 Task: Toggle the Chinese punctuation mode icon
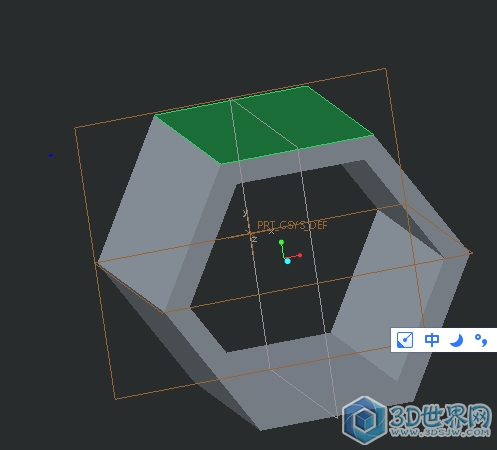(x=481, y=340)
